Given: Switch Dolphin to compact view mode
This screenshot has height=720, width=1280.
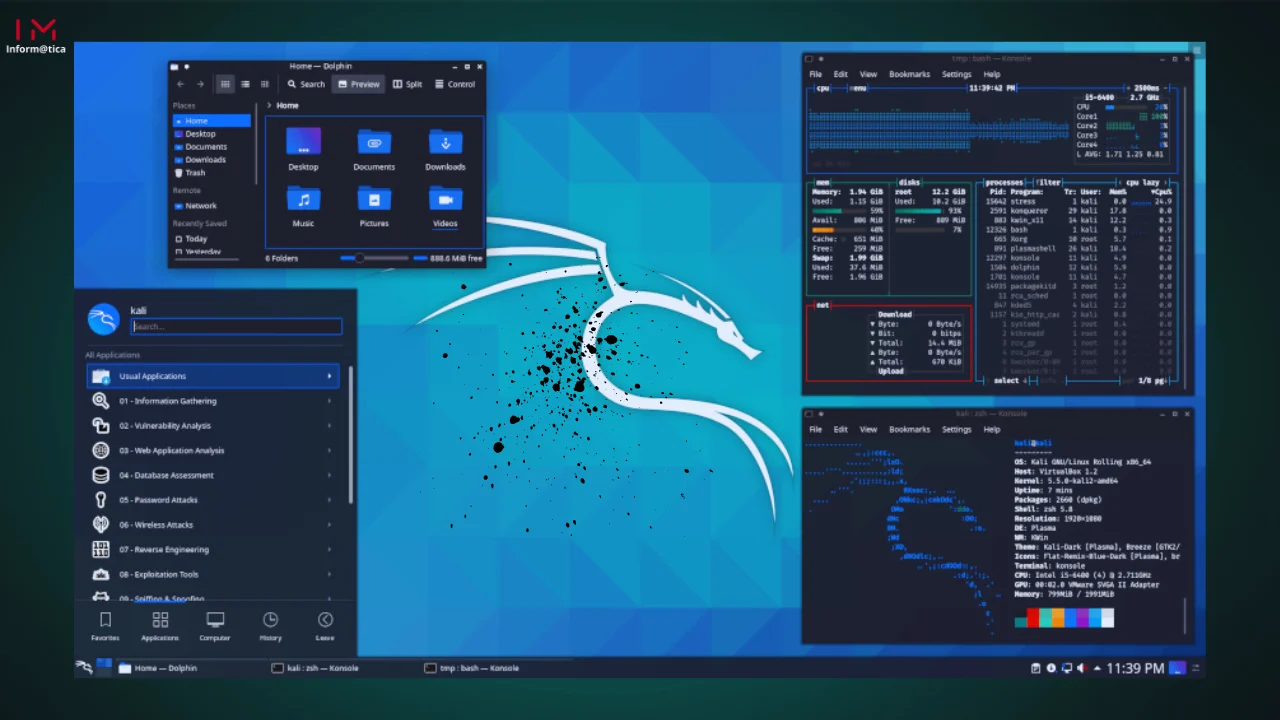Looking at the screenshot, I should 245,84.
